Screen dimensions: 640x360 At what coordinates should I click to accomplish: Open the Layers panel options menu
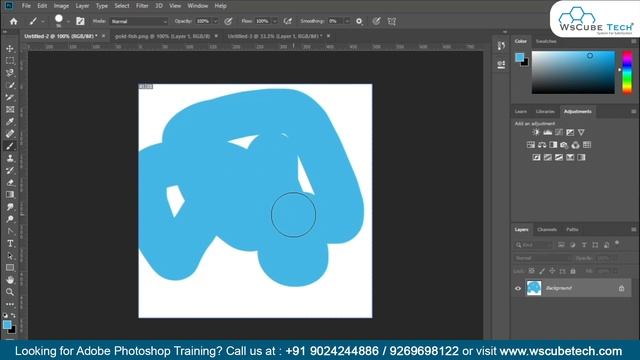[633, 230]
